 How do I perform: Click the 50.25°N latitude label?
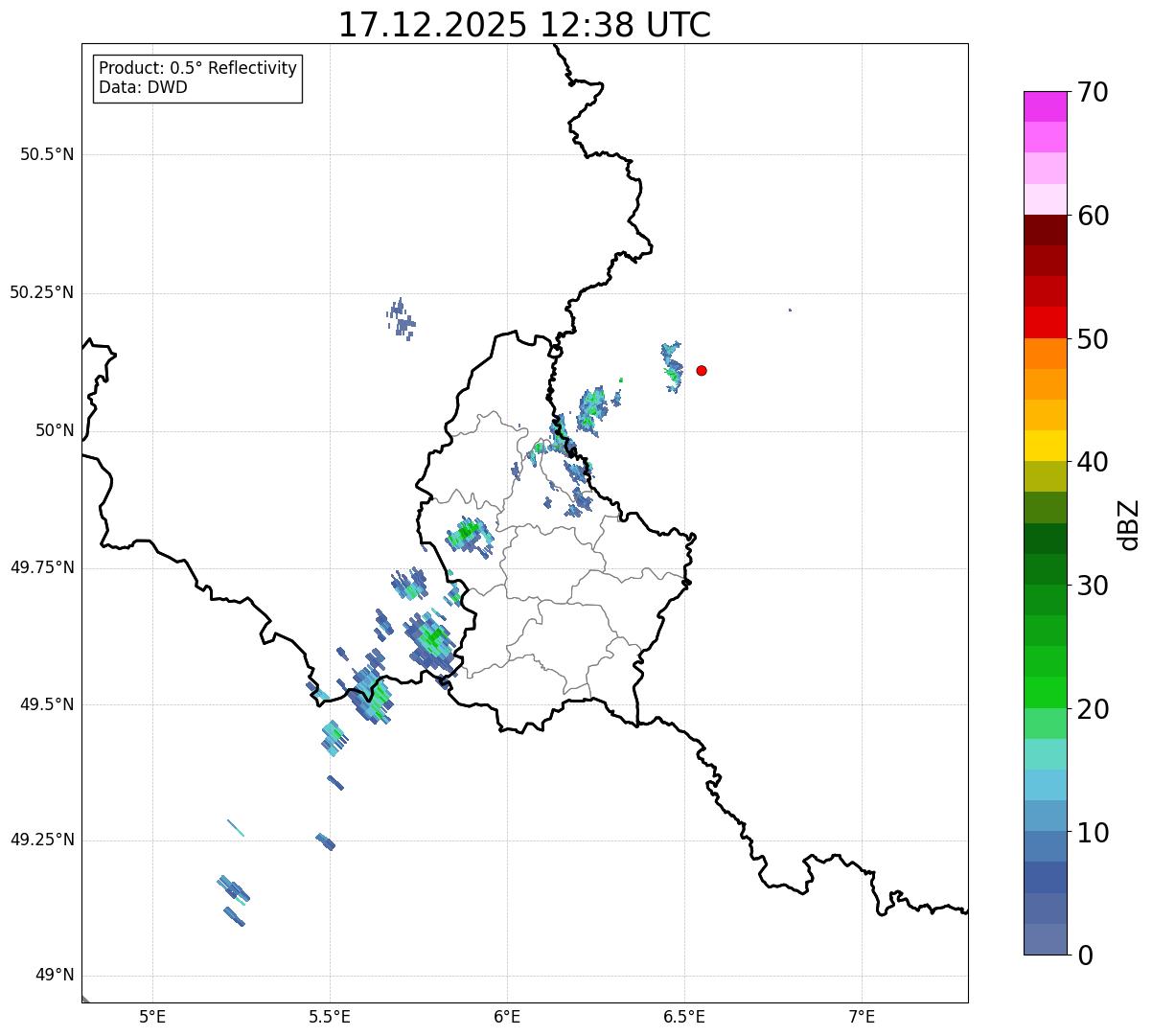pyautogui.click(x=42, y=292)
